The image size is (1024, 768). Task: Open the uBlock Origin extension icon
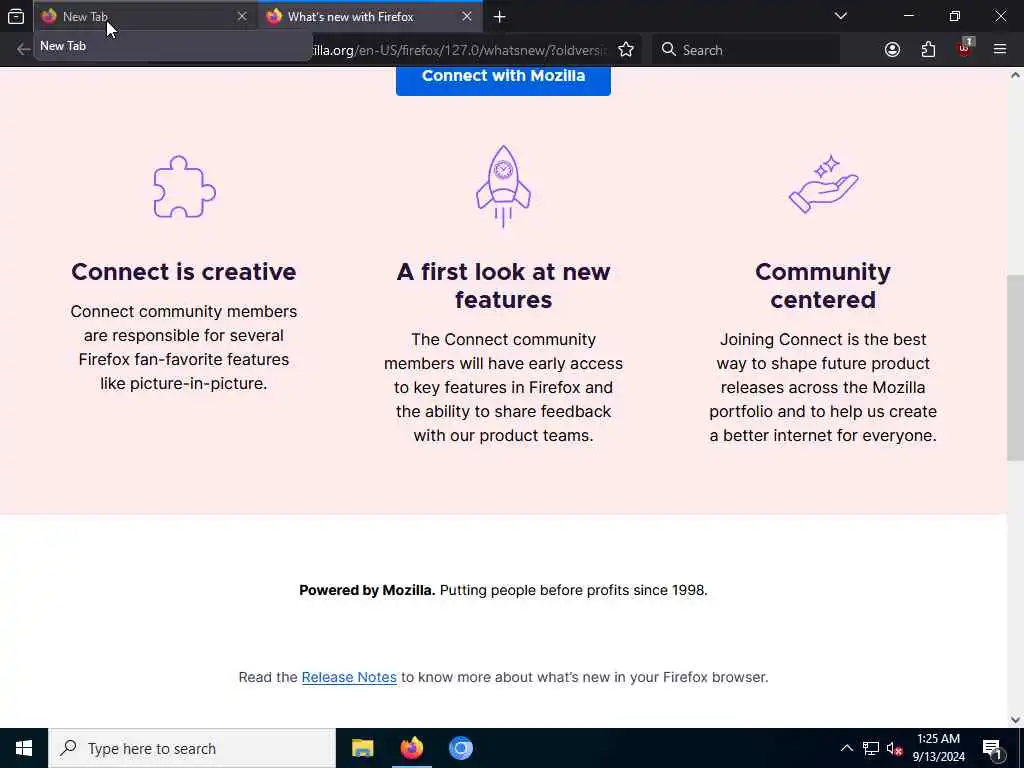pos(965,48)
